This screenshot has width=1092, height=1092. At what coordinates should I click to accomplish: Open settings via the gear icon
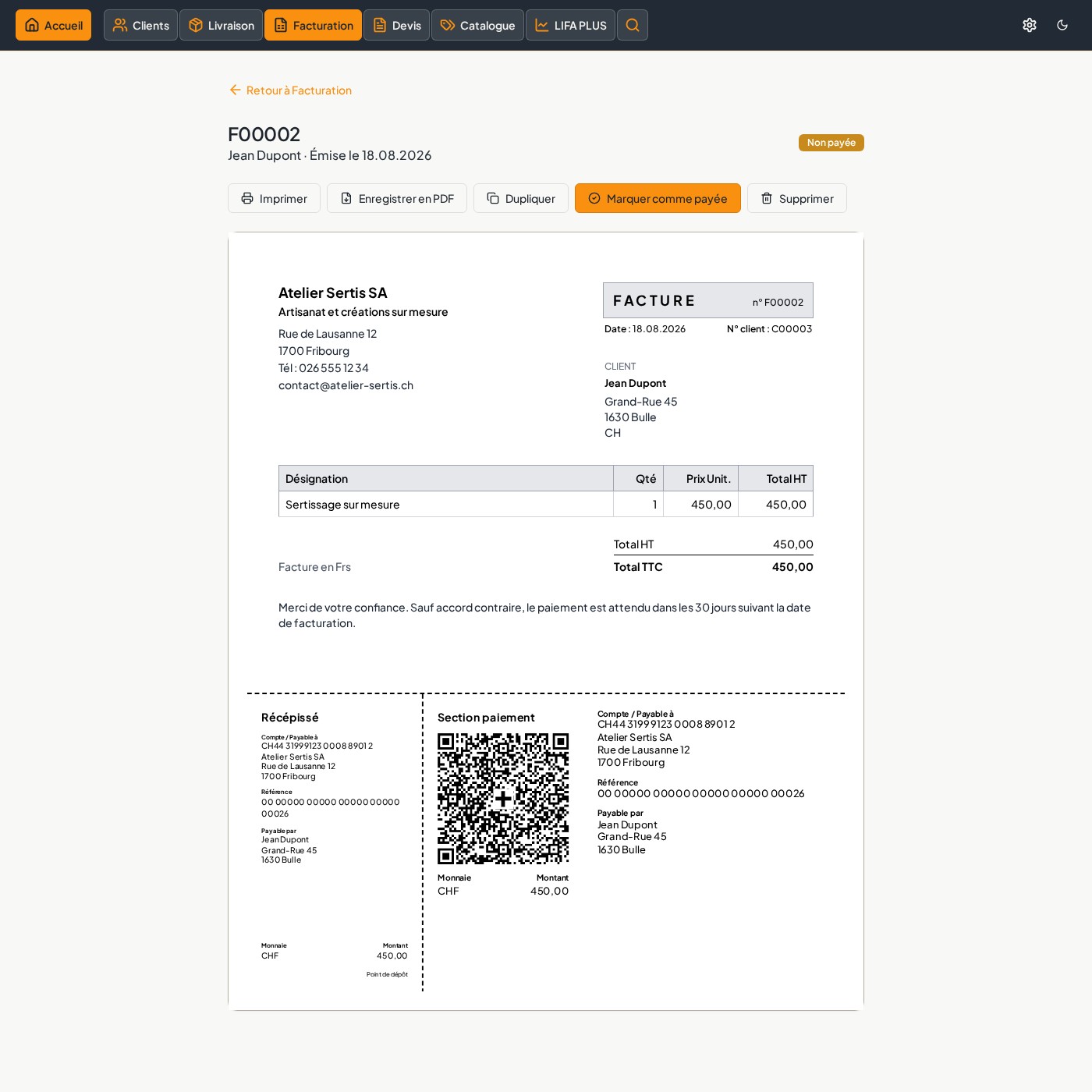click(x=1030, y=25)
